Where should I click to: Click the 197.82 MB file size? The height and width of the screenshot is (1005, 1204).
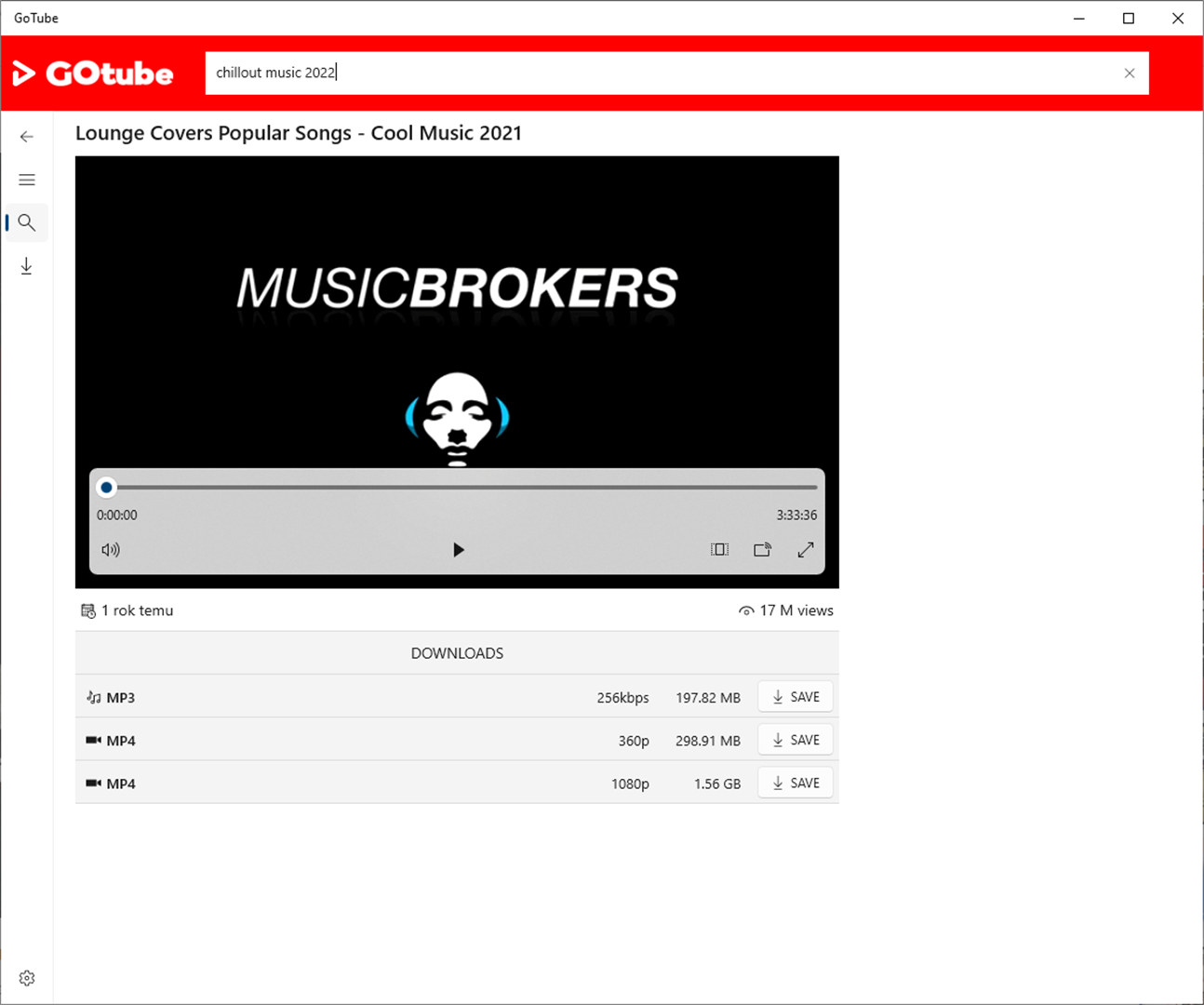pos(708,698)
